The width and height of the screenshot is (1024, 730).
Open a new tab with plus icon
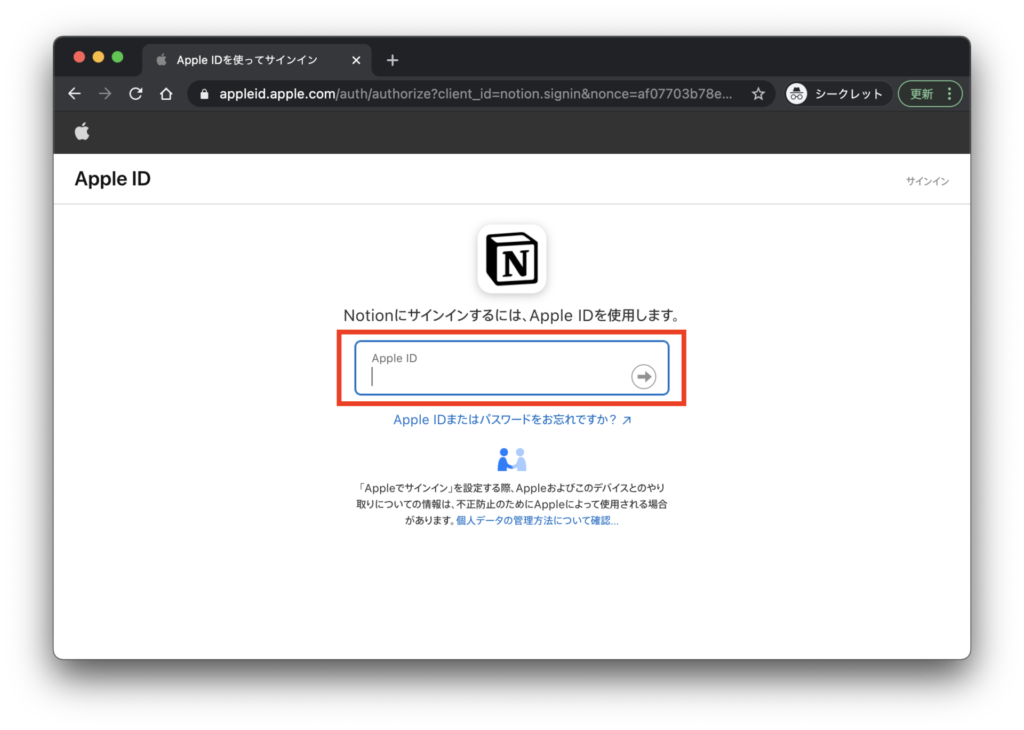coord(392,60)
